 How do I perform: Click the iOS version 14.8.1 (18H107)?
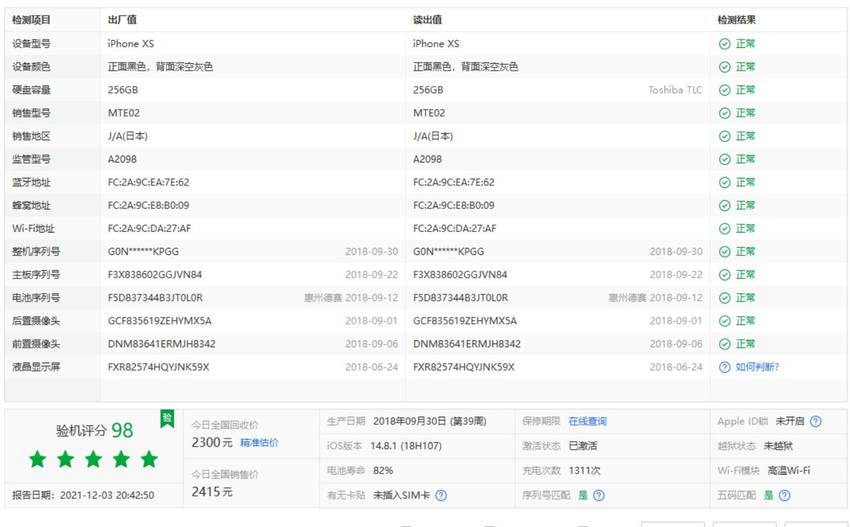point(406,446)
